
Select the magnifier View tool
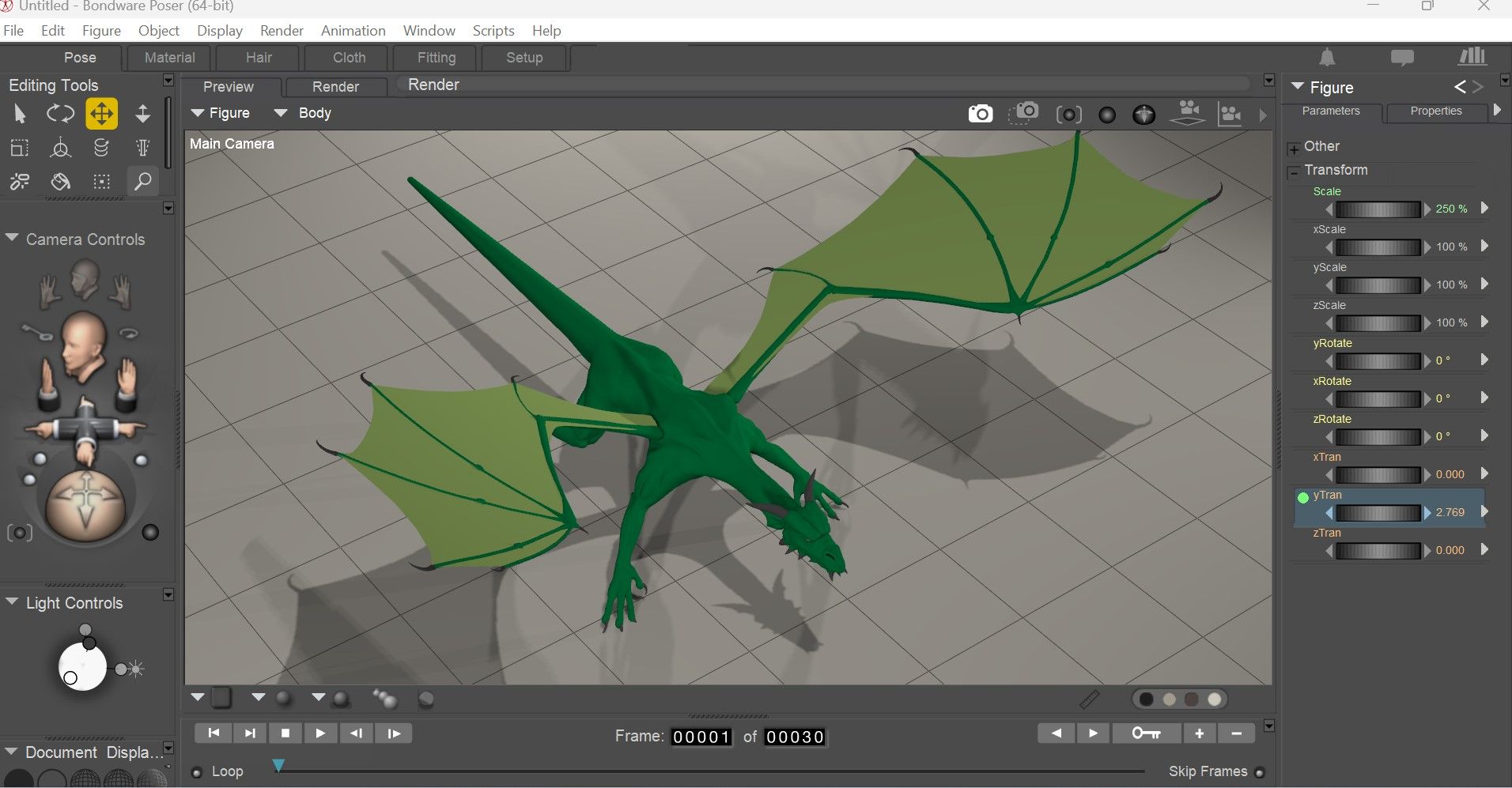pos(142,182)
